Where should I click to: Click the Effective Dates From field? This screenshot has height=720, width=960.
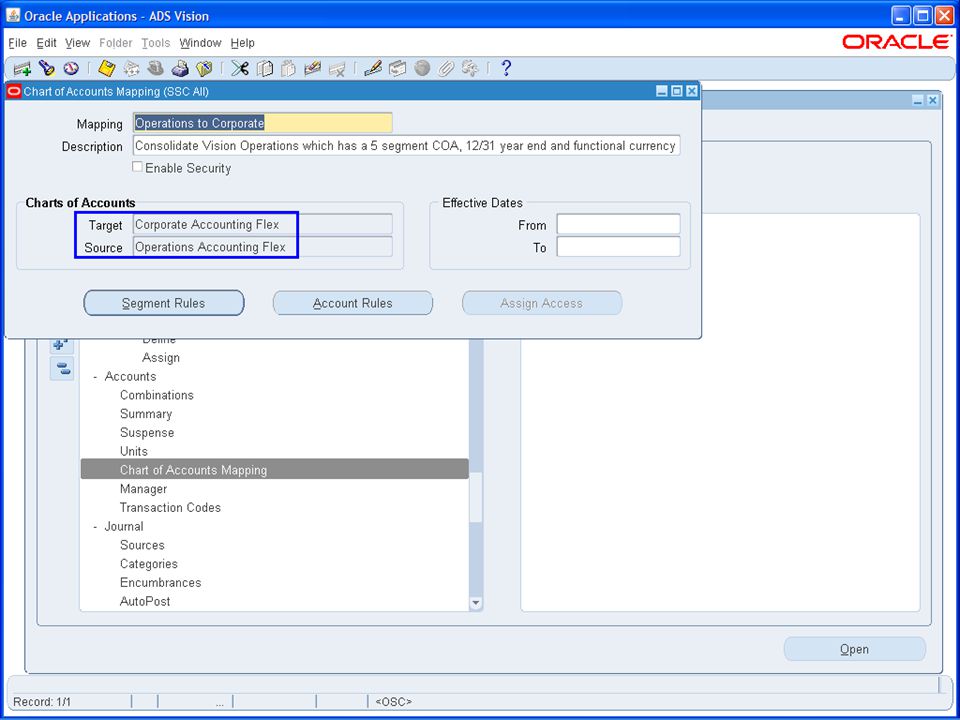click(x=618, y=224)
